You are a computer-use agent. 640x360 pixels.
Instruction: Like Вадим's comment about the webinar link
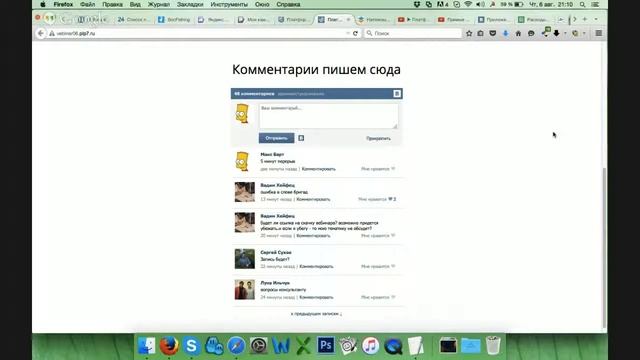[x=378, y=236]
